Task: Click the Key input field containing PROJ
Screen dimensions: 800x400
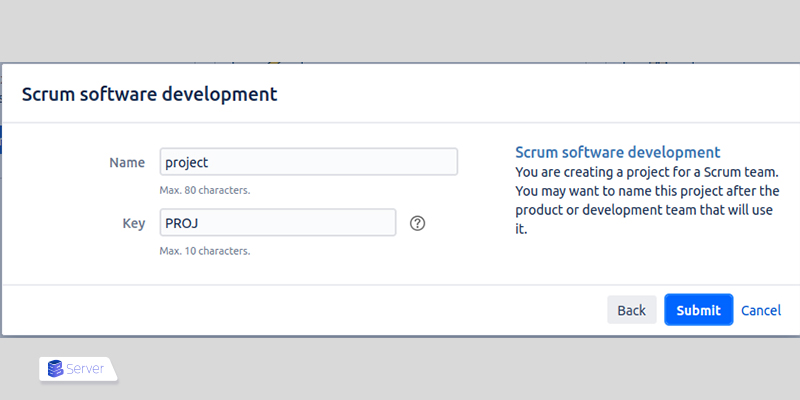Action: [278, 222]
